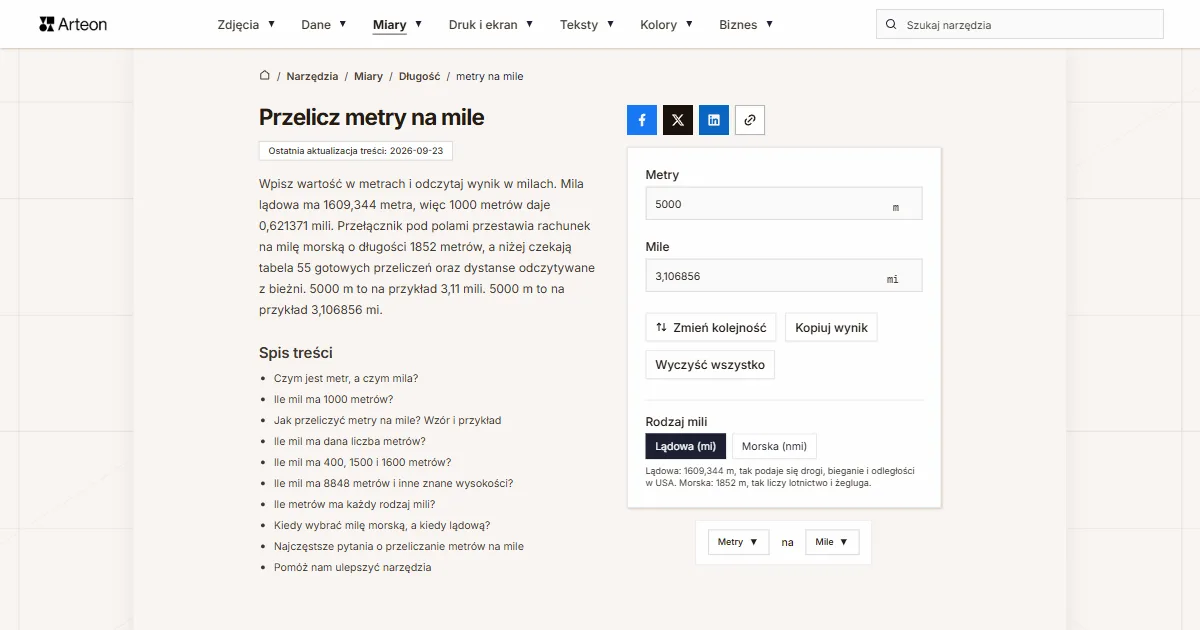Open the Miary menu
The width and height of the screenshot is (1200, 630).
397,25
